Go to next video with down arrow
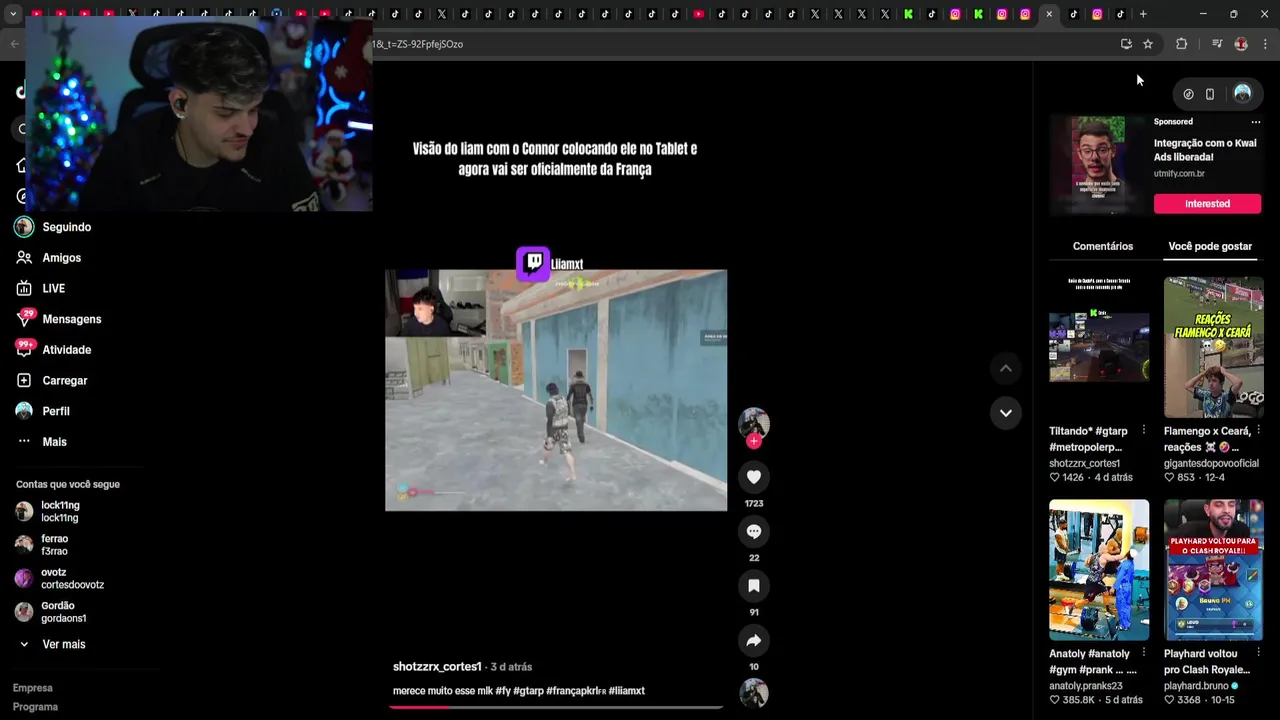The height and width of the screenshot is (720, 1280). (x=1006, y=412)
